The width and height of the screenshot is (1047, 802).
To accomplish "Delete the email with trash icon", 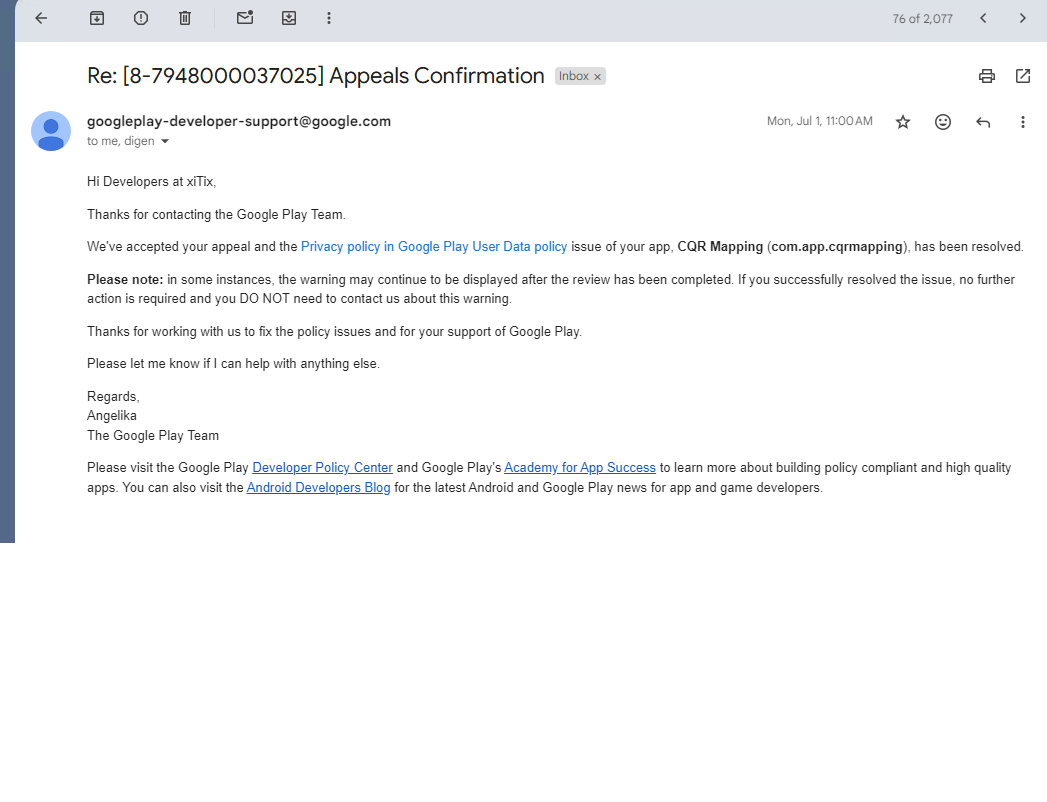I will click(x=185, y=18).
